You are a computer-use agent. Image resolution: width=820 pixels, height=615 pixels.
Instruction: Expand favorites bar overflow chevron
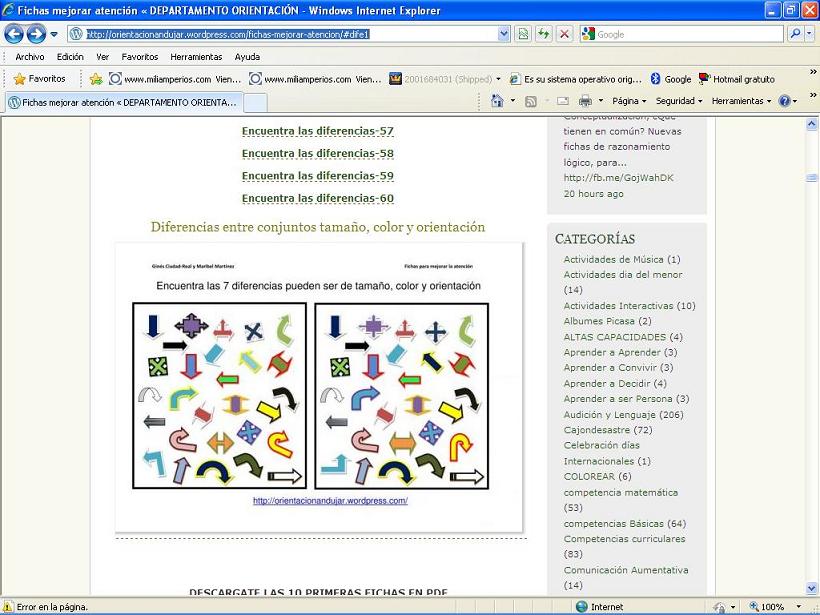pos(813,72)
